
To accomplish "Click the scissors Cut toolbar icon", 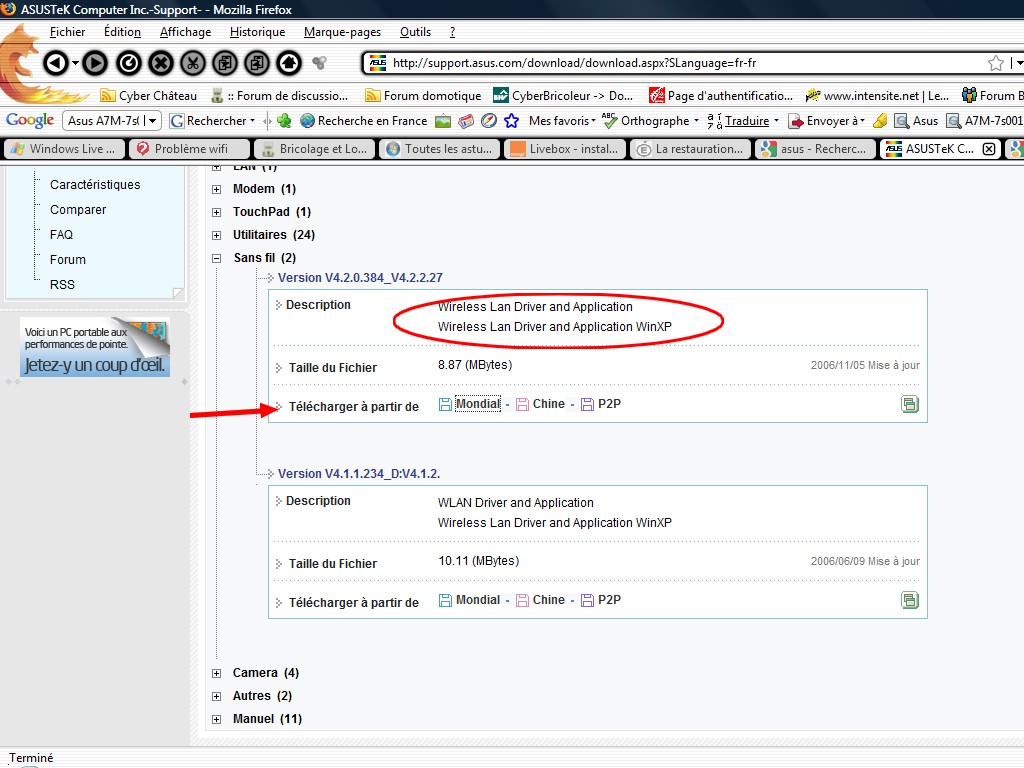I will coord(193,63).
